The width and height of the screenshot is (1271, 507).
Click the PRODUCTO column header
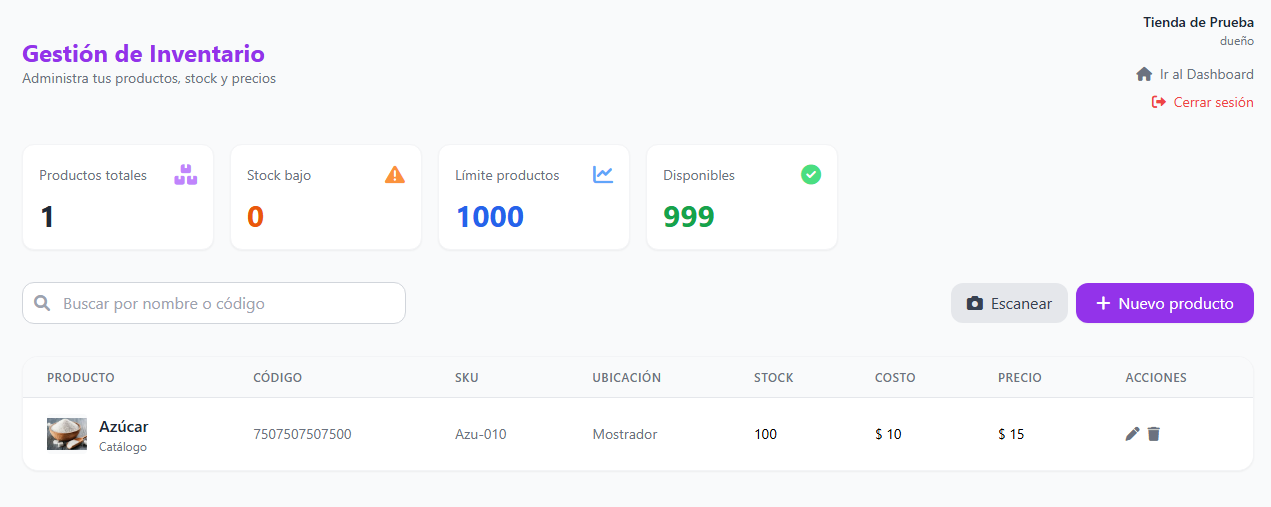coord(81,378)
